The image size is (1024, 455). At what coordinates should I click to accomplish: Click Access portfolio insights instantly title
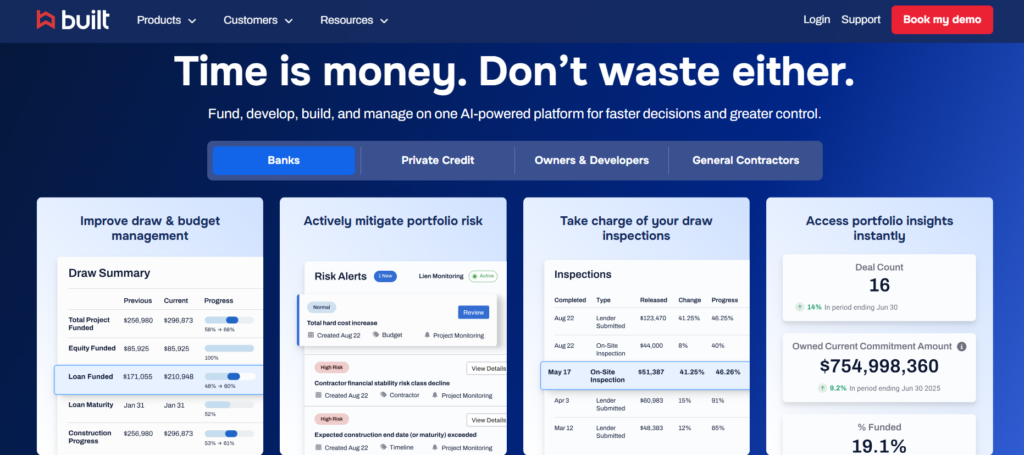click(x=879, y=228)
